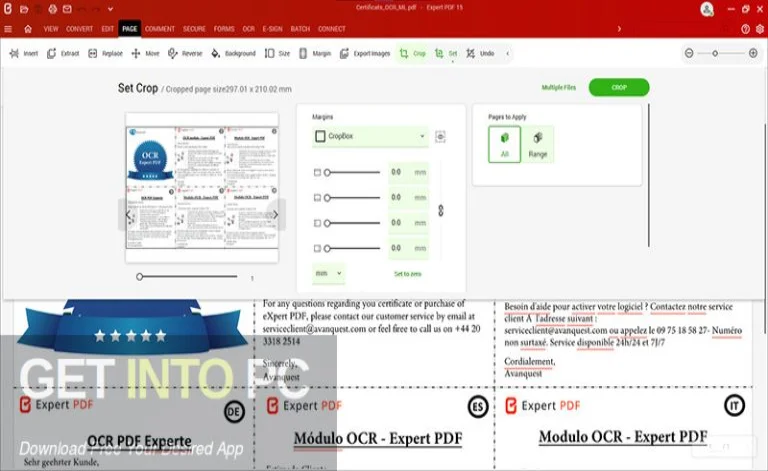768x471 pixels.
Task: Click the Insert pages tool
Action: click(24, 53)
